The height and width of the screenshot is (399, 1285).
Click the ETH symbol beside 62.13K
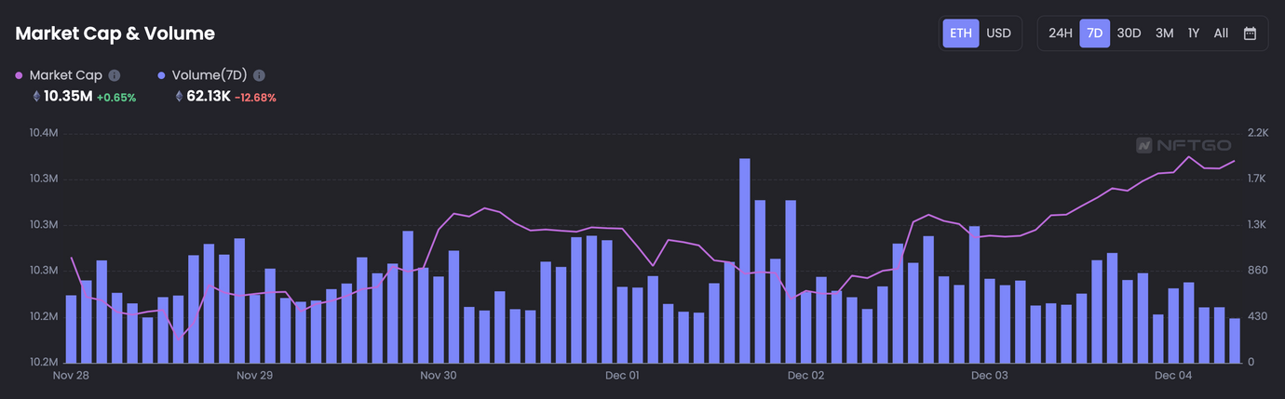click(180, 97)
